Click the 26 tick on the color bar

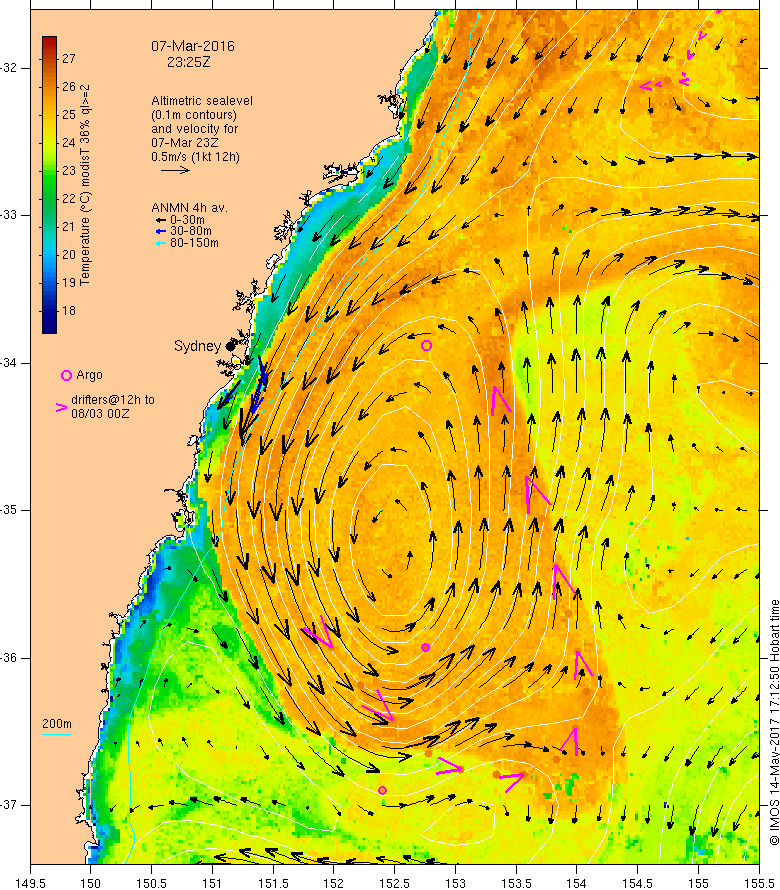point(69,86)
